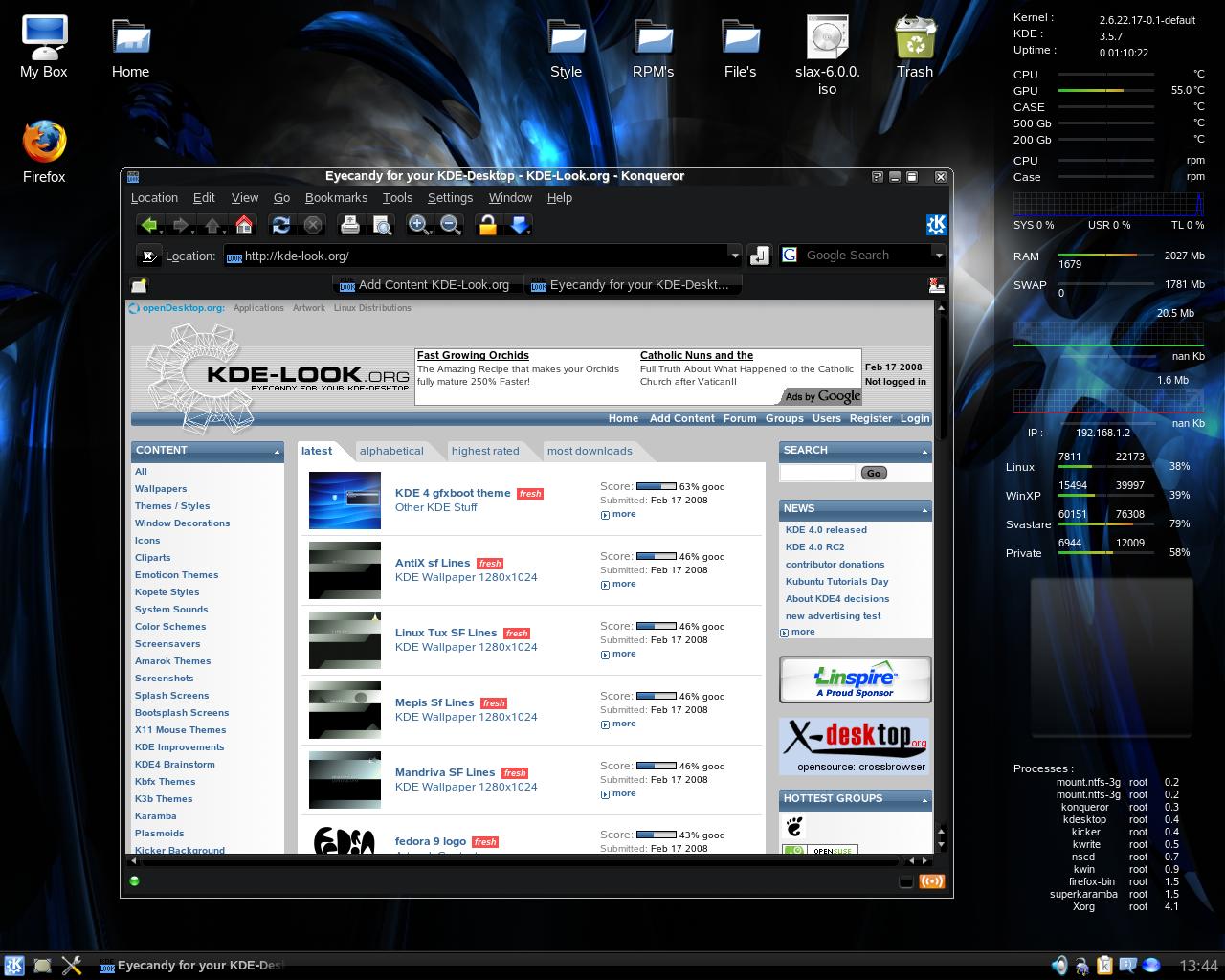Open the File's desktop folder
This screenshot has width=1225, height=980.
[x=741, y=46]
